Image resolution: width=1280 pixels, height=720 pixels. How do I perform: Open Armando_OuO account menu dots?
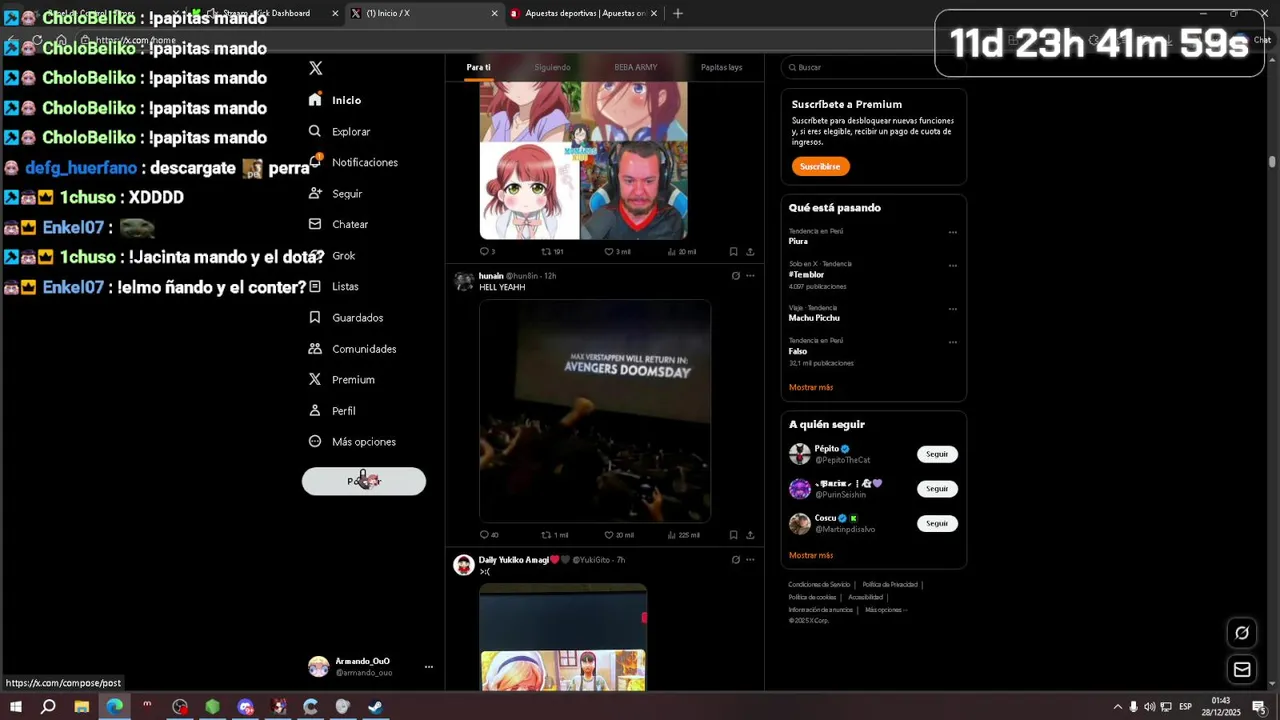pyautogui.click(x=428, y=666)
